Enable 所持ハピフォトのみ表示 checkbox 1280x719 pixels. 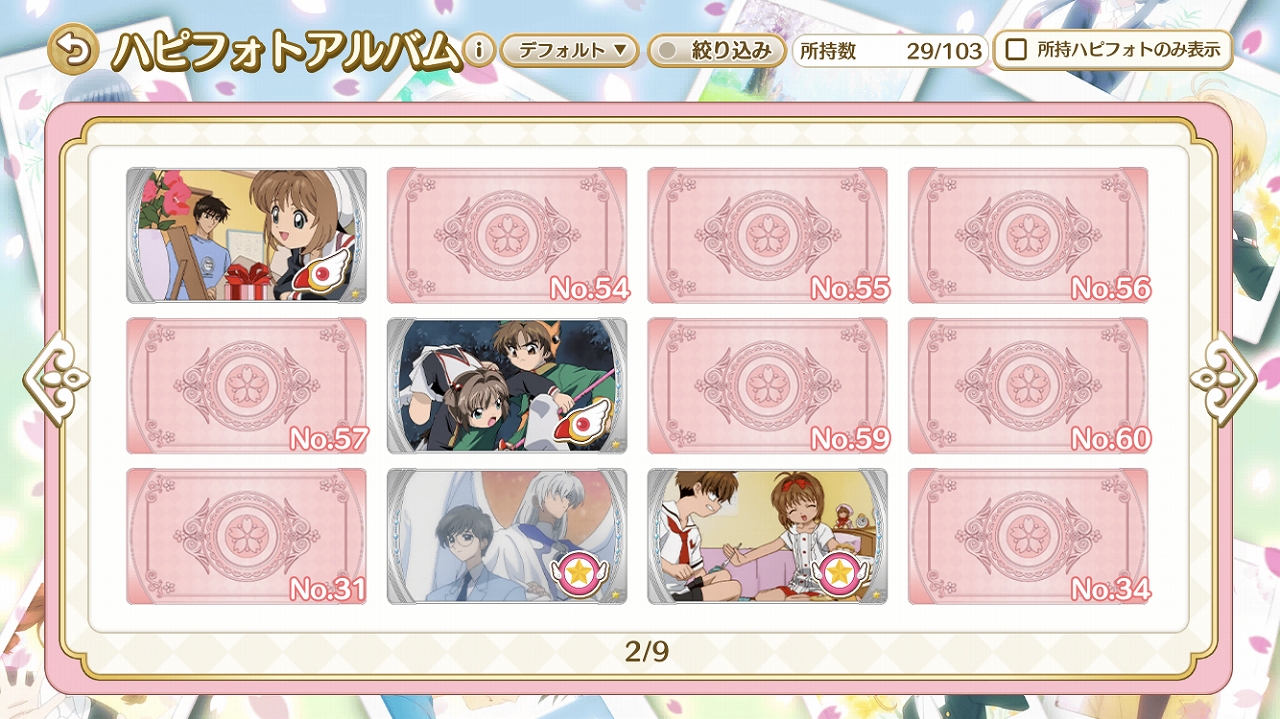click(1016, 49)
